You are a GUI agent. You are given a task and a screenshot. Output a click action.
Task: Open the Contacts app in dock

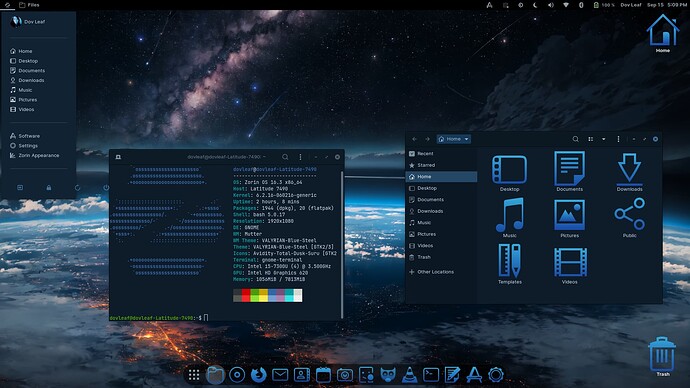301,375
